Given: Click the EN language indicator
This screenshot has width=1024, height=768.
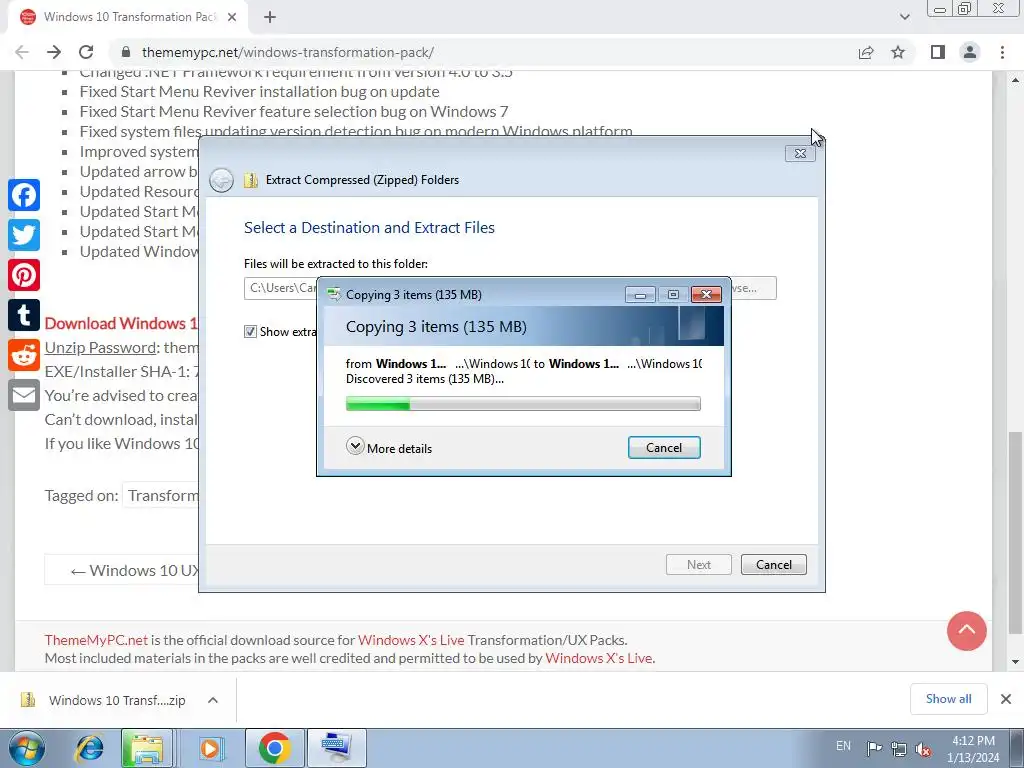Looking at the screenshot, I should pos(843,745).
